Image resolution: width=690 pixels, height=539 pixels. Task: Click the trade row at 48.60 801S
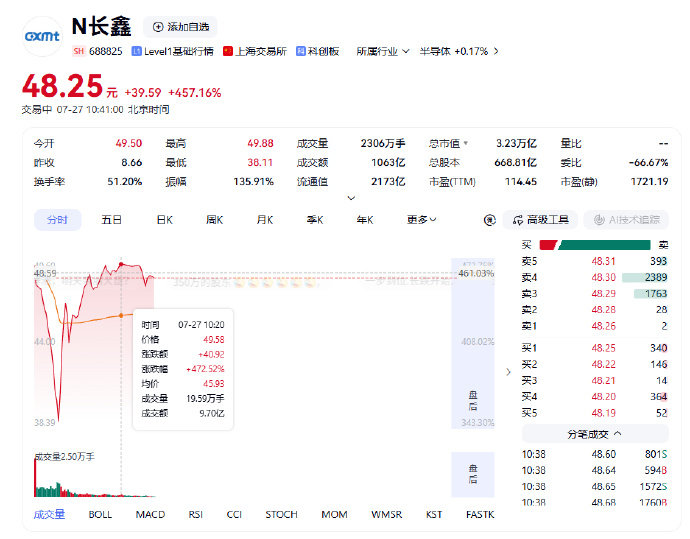(x=595, y=455)
